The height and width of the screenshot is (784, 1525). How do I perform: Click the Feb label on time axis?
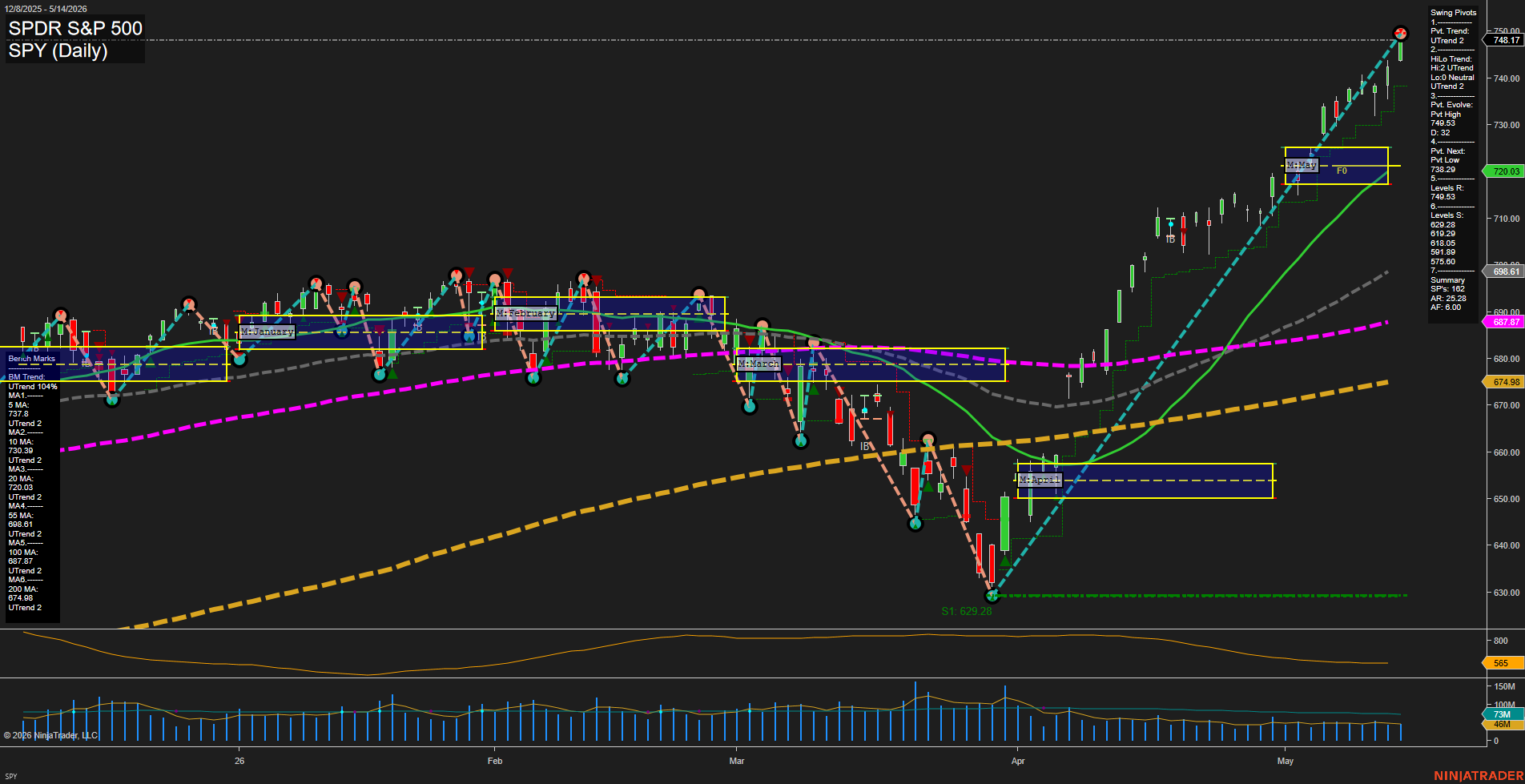click(x=495, y=761)
